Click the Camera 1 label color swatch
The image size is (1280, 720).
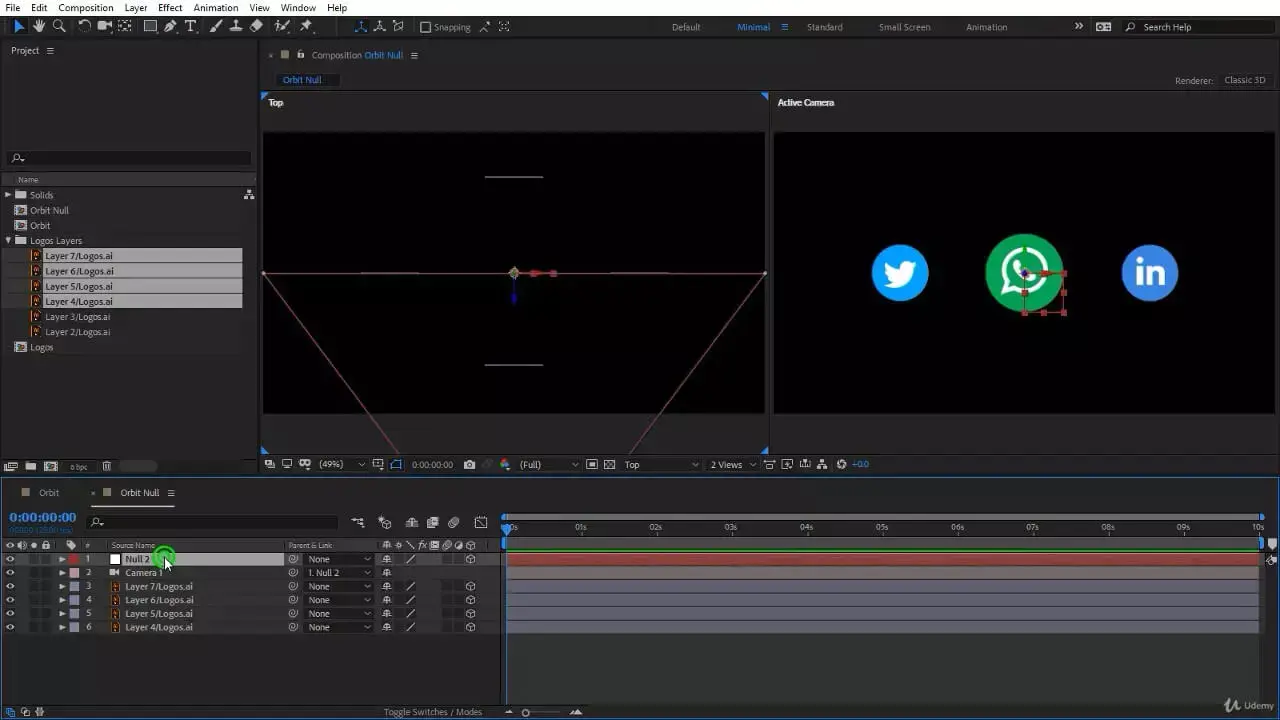74,573
